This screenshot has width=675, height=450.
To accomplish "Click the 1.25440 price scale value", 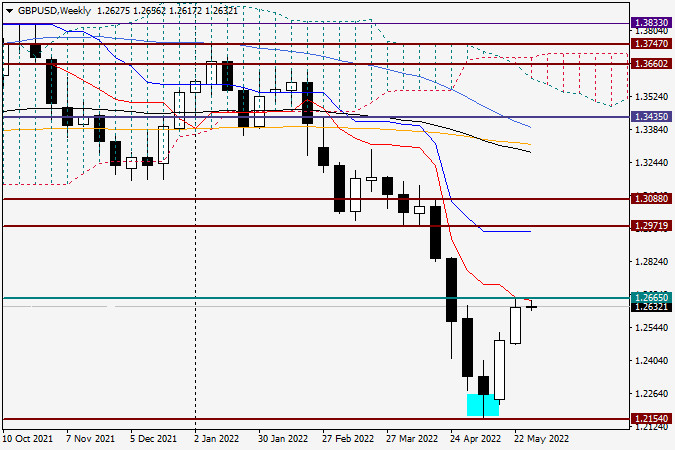I will pyautogui.click(x=652, y=328).
